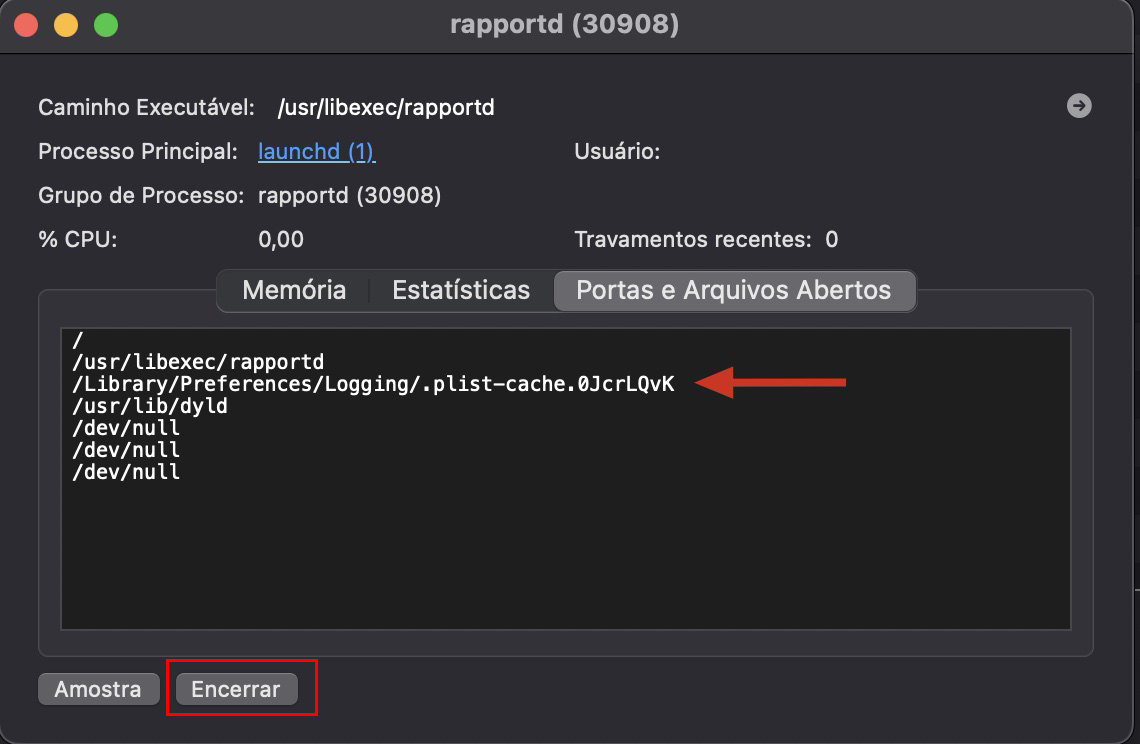
Task: Click the % CPU value 0,00
Action: click(281, 239)
